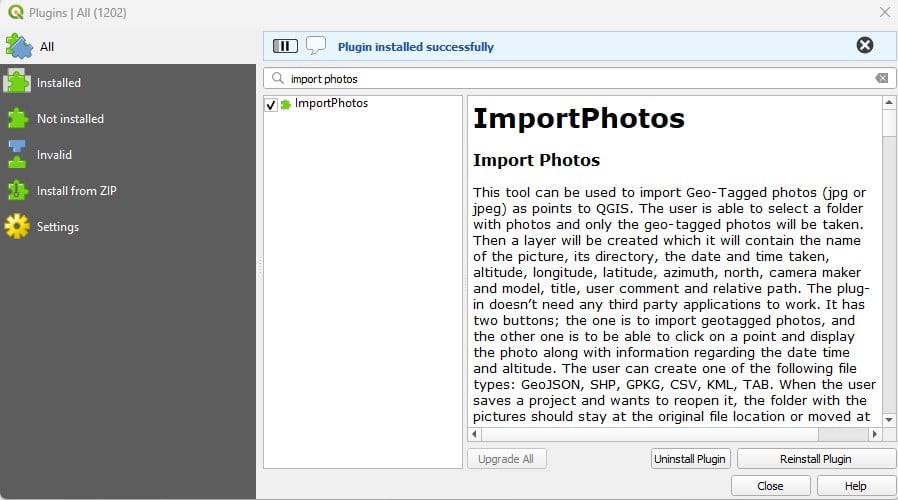Click the puzzle icon beside Not installed
Image resolution: width=898 pixels, height=500 pixels.
point(17,119)
